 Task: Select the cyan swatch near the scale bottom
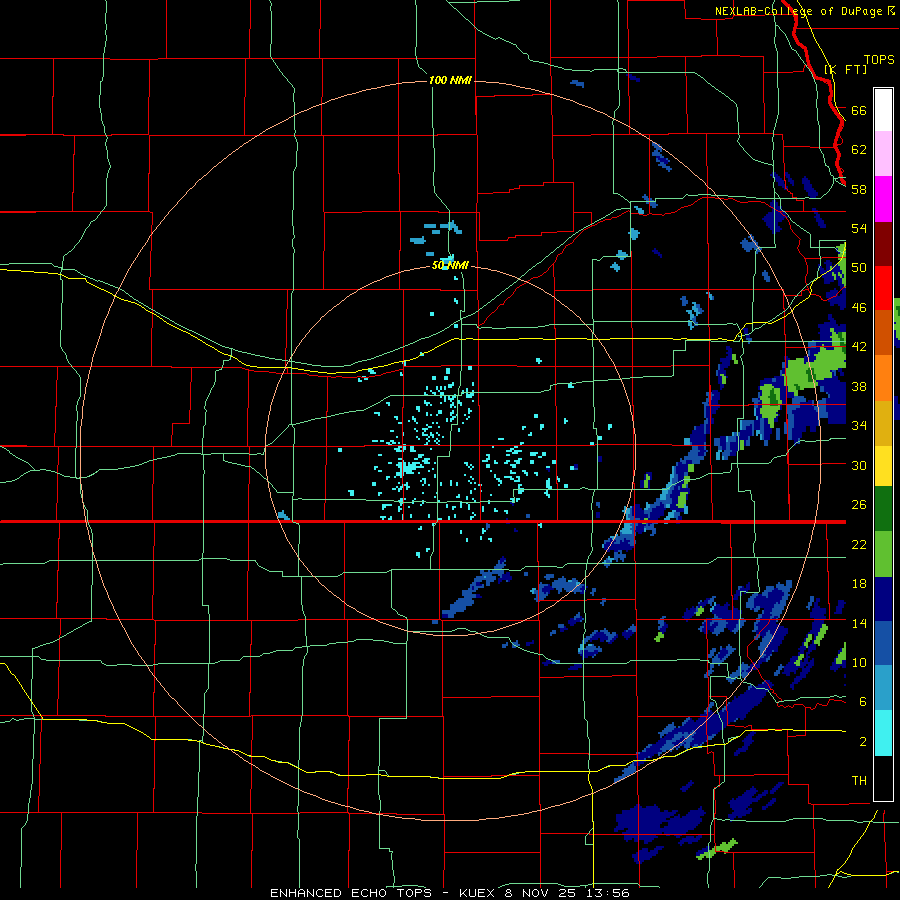point(883,733)
